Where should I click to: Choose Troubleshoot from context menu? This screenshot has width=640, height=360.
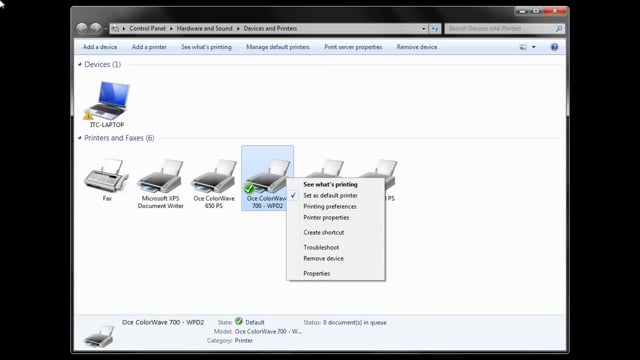pyautogui.click(x=336, y=247)
